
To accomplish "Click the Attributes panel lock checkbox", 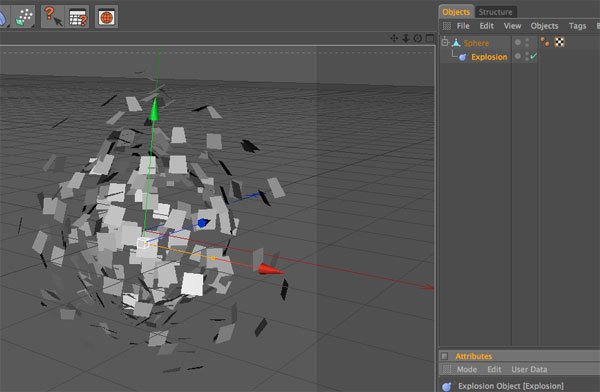I will pos(444,356).
